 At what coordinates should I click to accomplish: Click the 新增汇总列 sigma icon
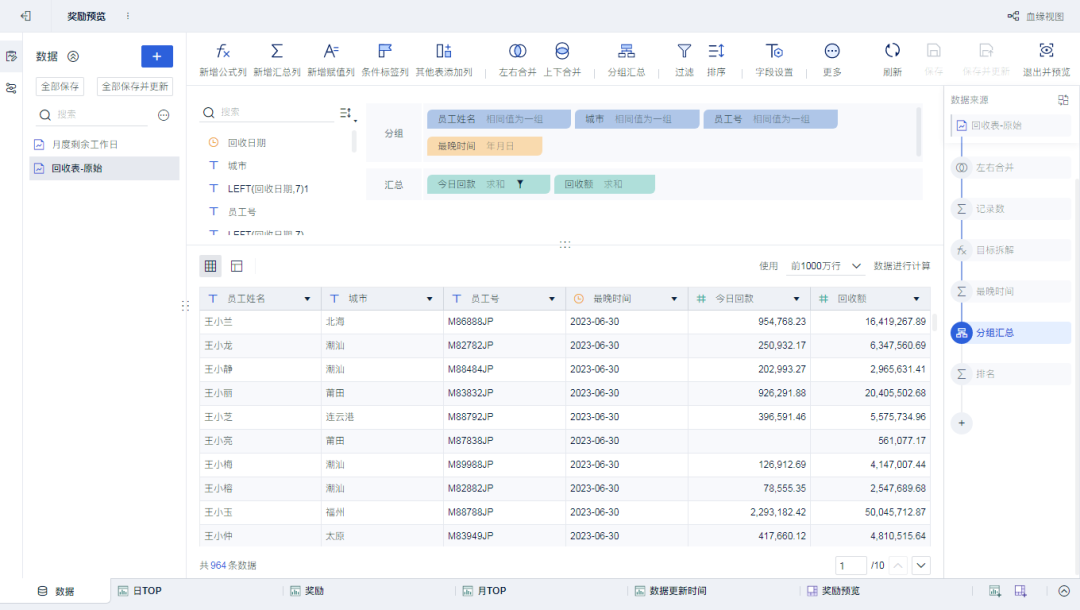(x=277, y=51)
